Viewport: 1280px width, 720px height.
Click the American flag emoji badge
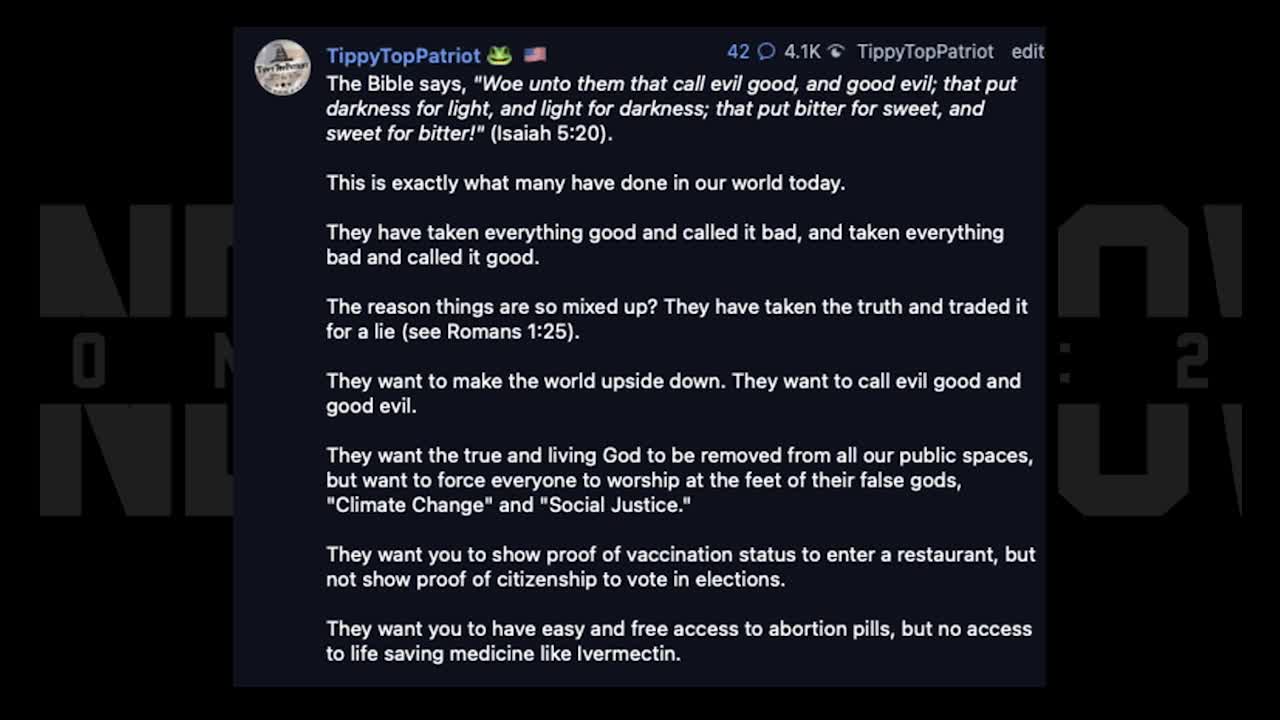coord(535,55)
